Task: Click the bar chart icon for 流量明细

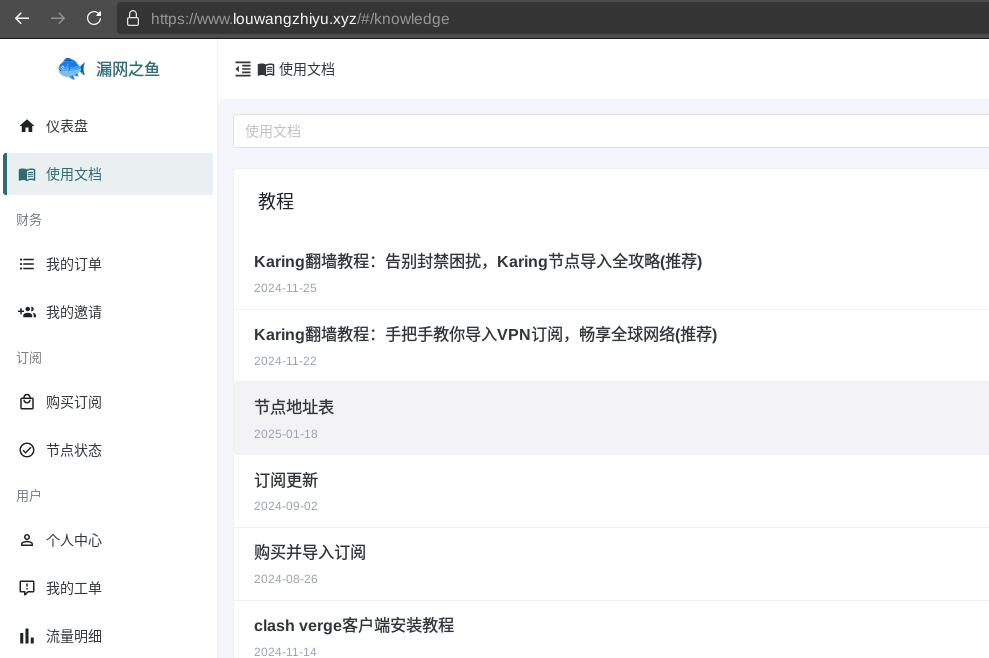Action: click(27, 636)
